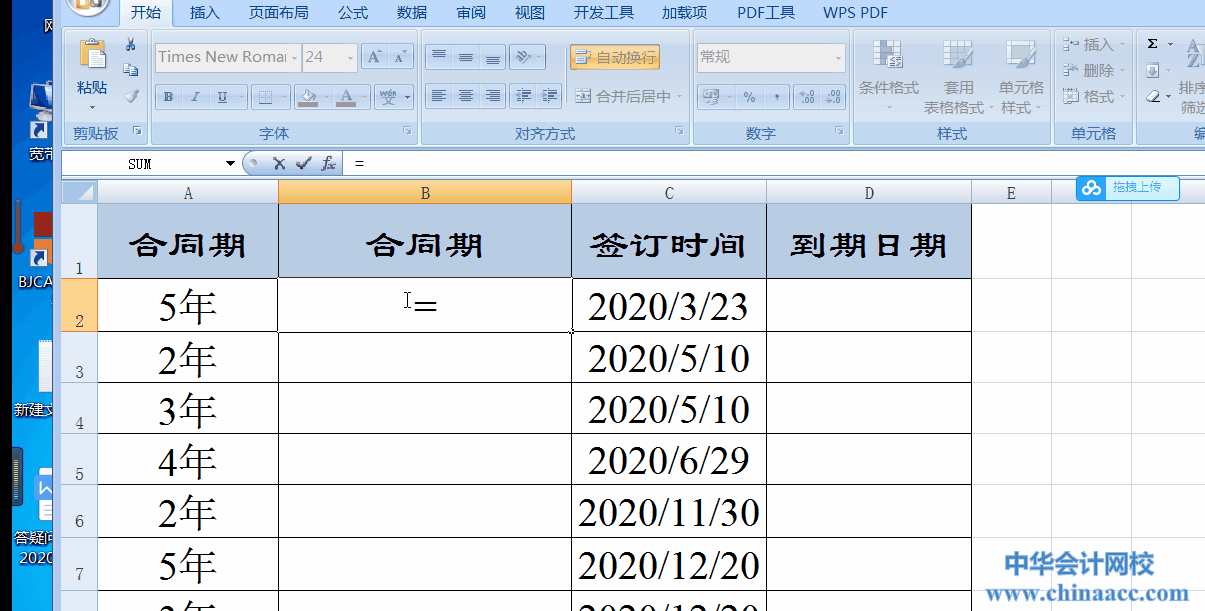Decrease font size with the small A icon

click(400, 57)
